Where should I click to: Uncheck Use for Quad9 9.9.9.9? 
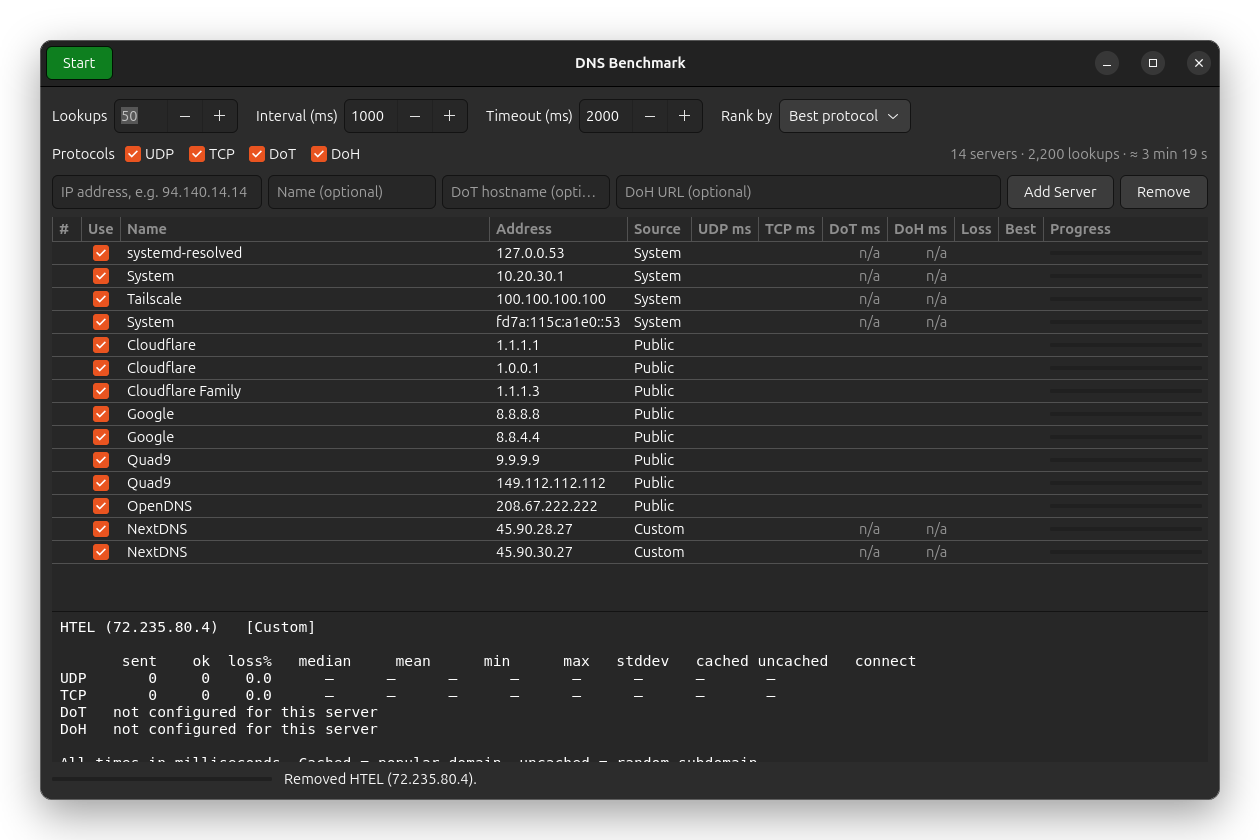(101, 460)
